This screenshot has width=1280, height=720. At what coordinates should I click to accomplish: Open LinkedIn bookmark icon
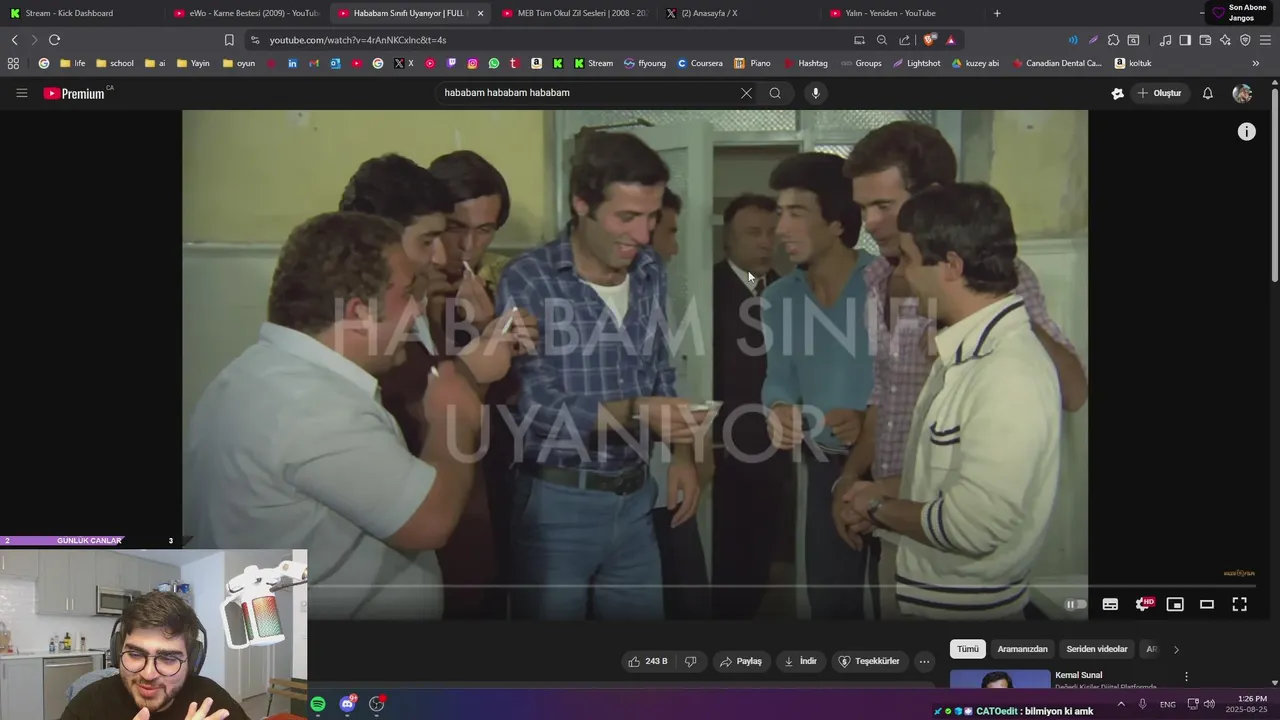[292, 63]
